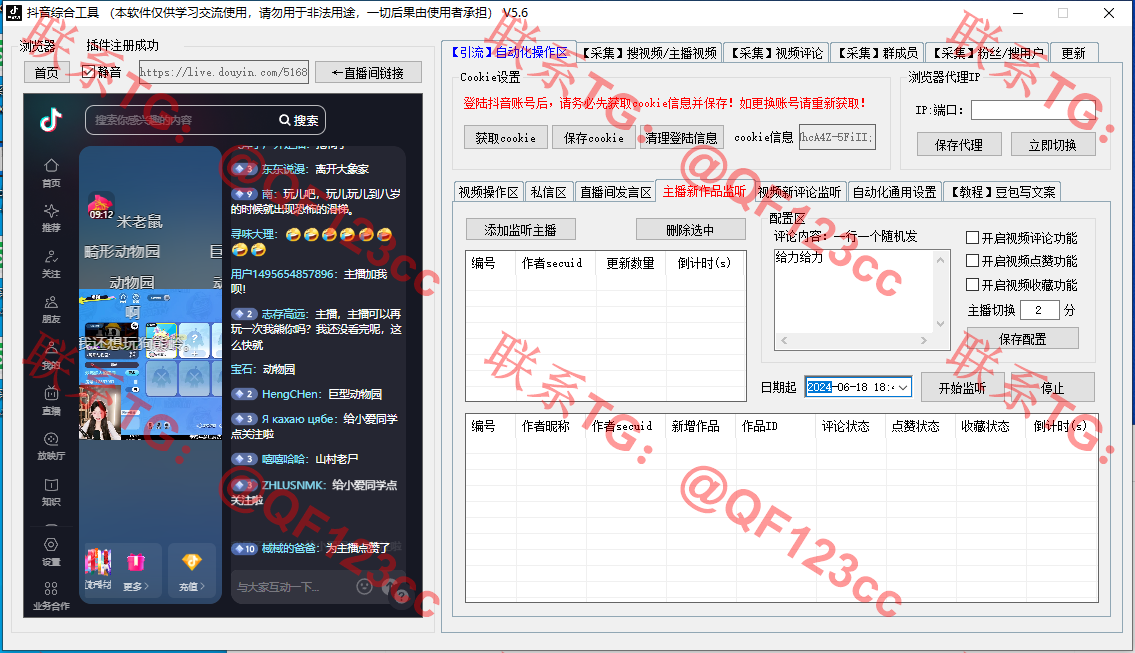The width and height of the screenshot is (1135, 653).
Task: Open the 日期起 date dropdown arrow
Action: coord(903,387)
